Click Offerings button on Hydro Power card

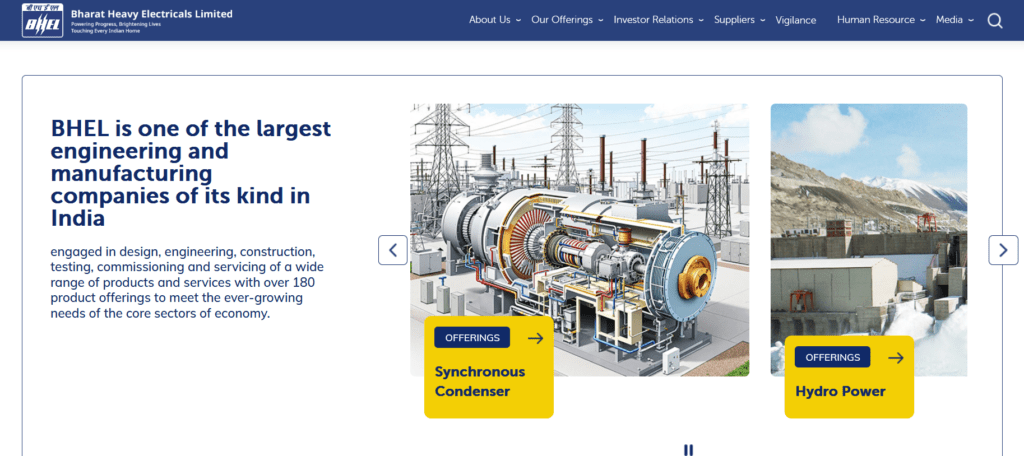[x=833, y=357]
